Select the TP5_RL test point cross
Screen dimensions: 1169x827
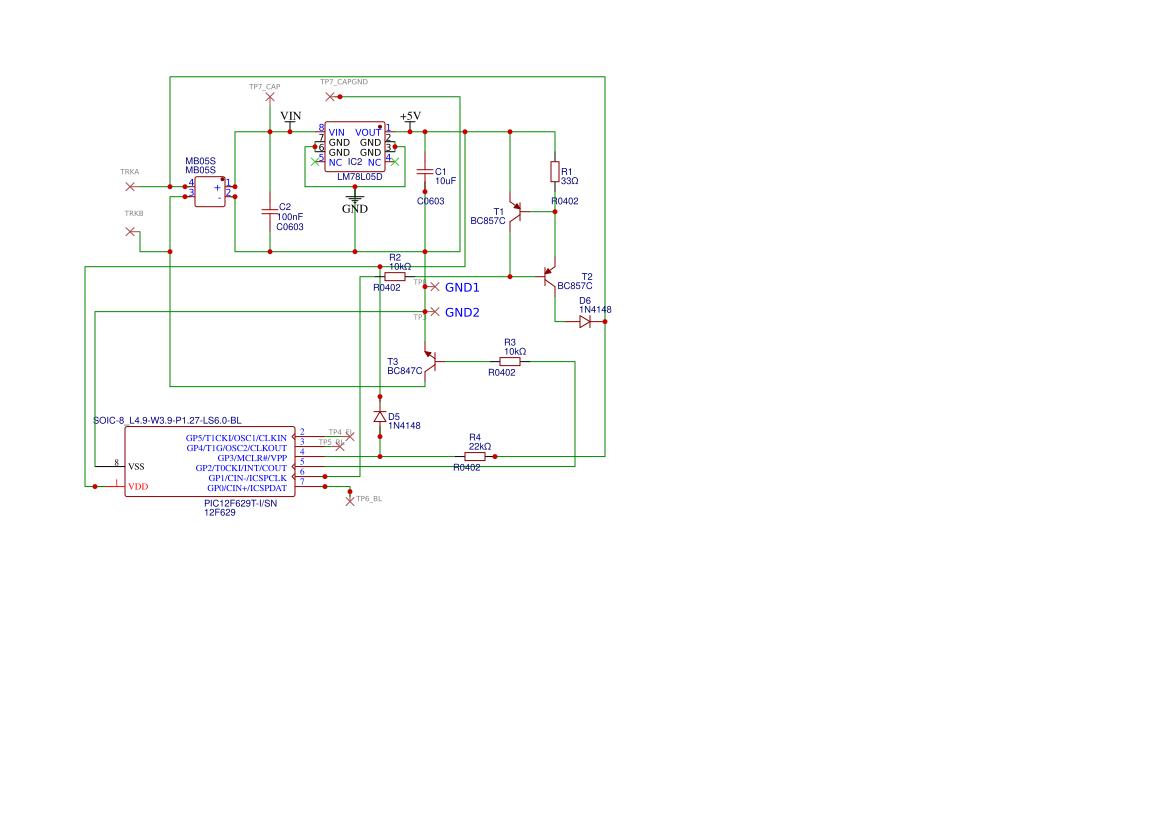[x=340, y=447]
